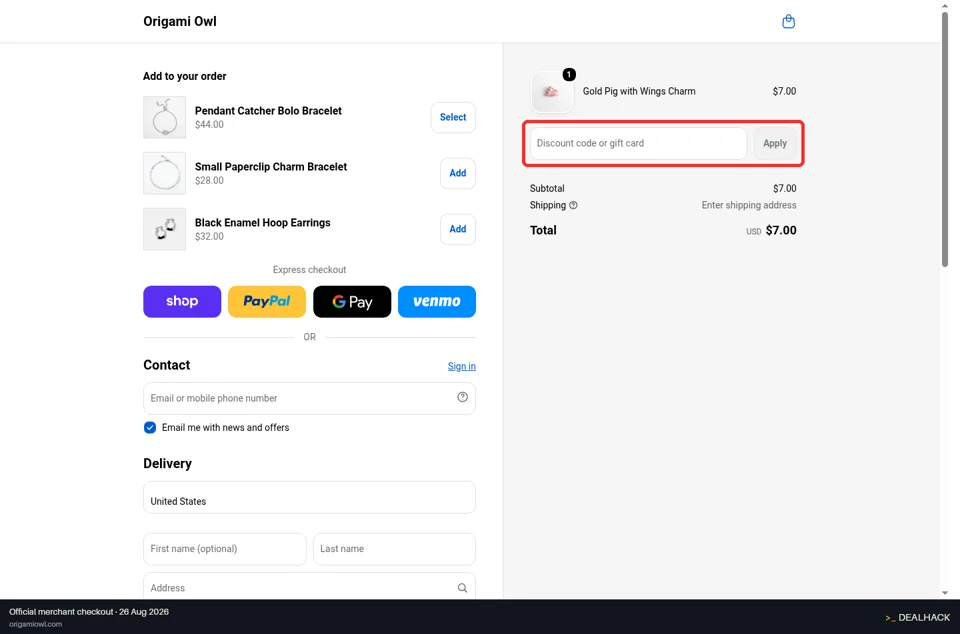
Task: Pay with Shop Pay express checkout
Action: coord(182,302)
